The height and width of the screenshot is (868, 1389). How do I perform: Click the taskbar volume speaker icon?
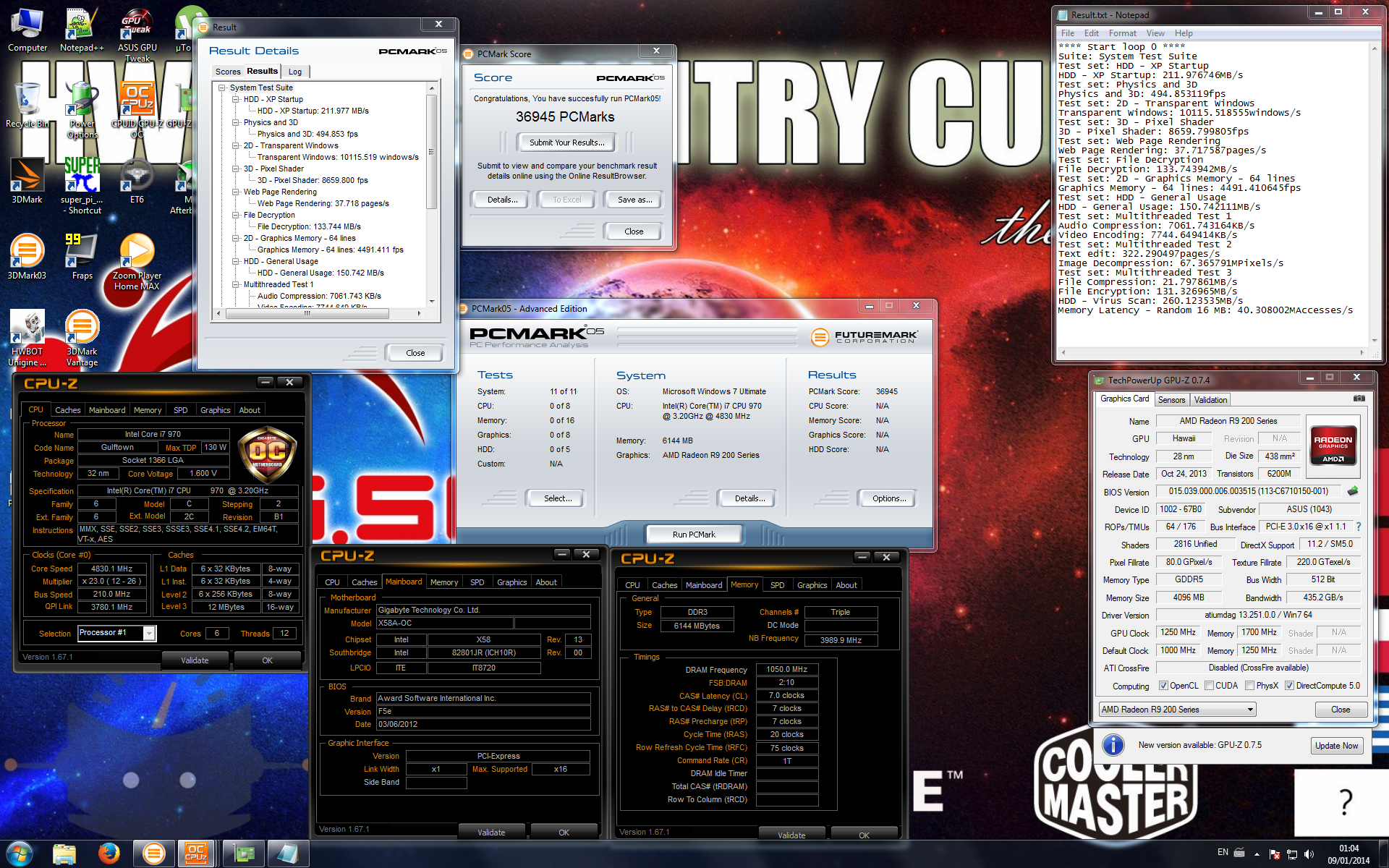(x=1309, y=854)
